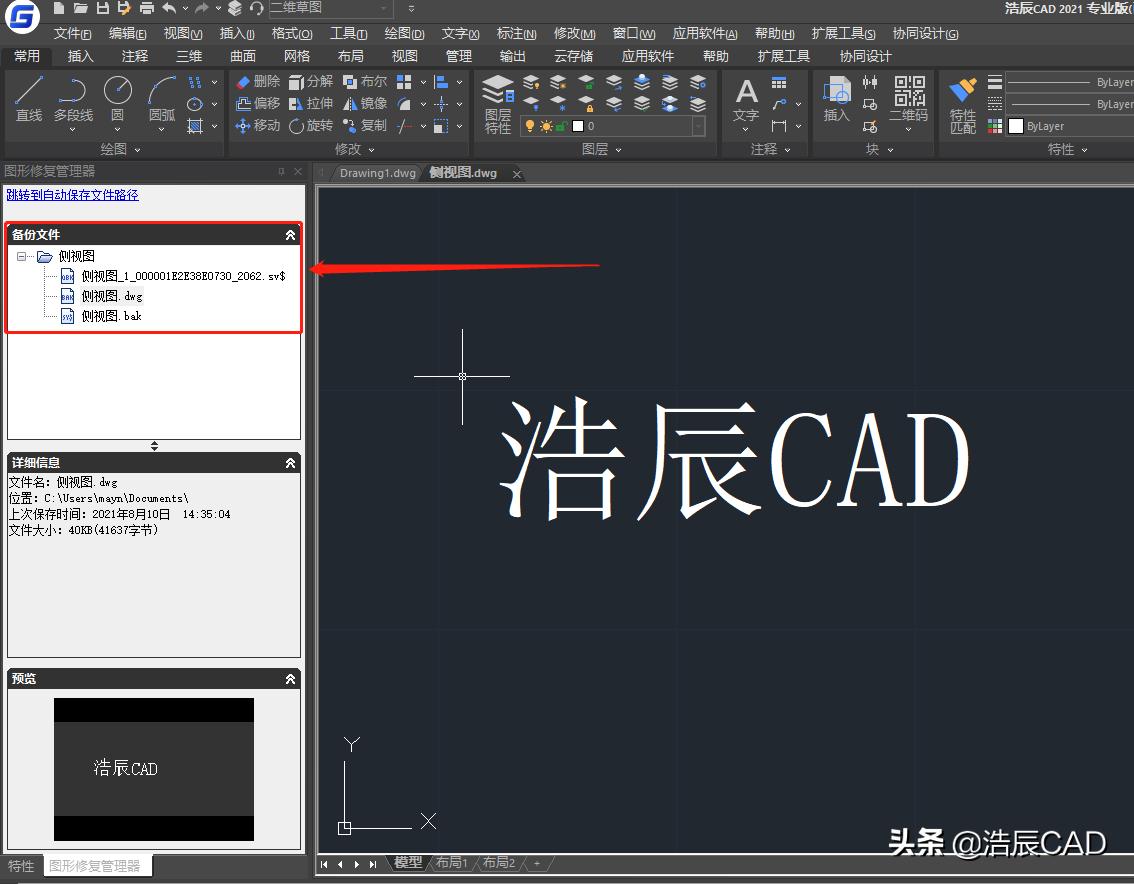Select the 文字 text tool

click(746, 101)
